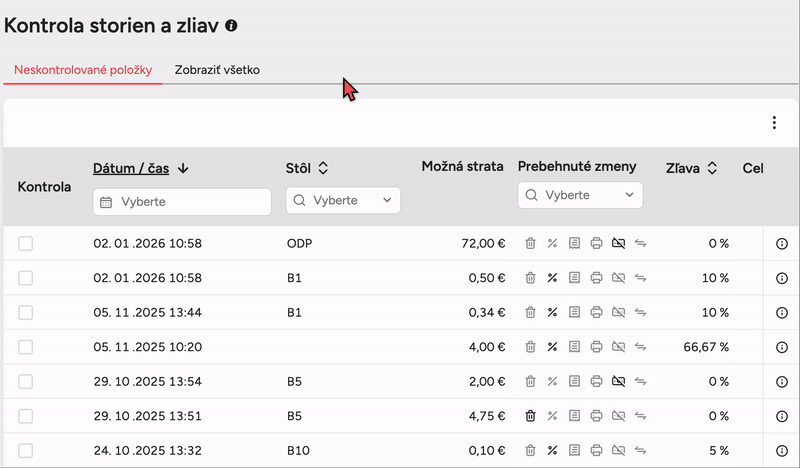Open the info detail for the ODP row
Viewport: 800px width, 468px height.
[x=782, y=243]
